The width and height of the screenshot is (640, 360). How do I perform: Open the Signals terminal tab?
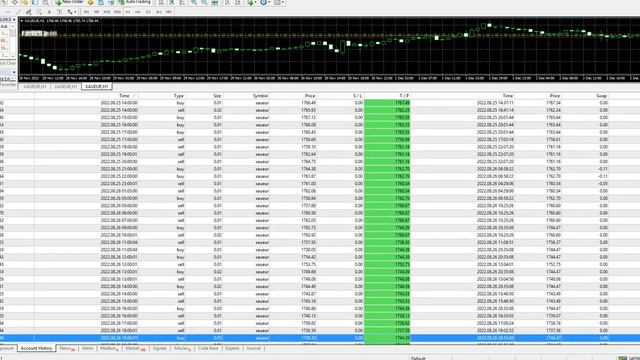160,348
